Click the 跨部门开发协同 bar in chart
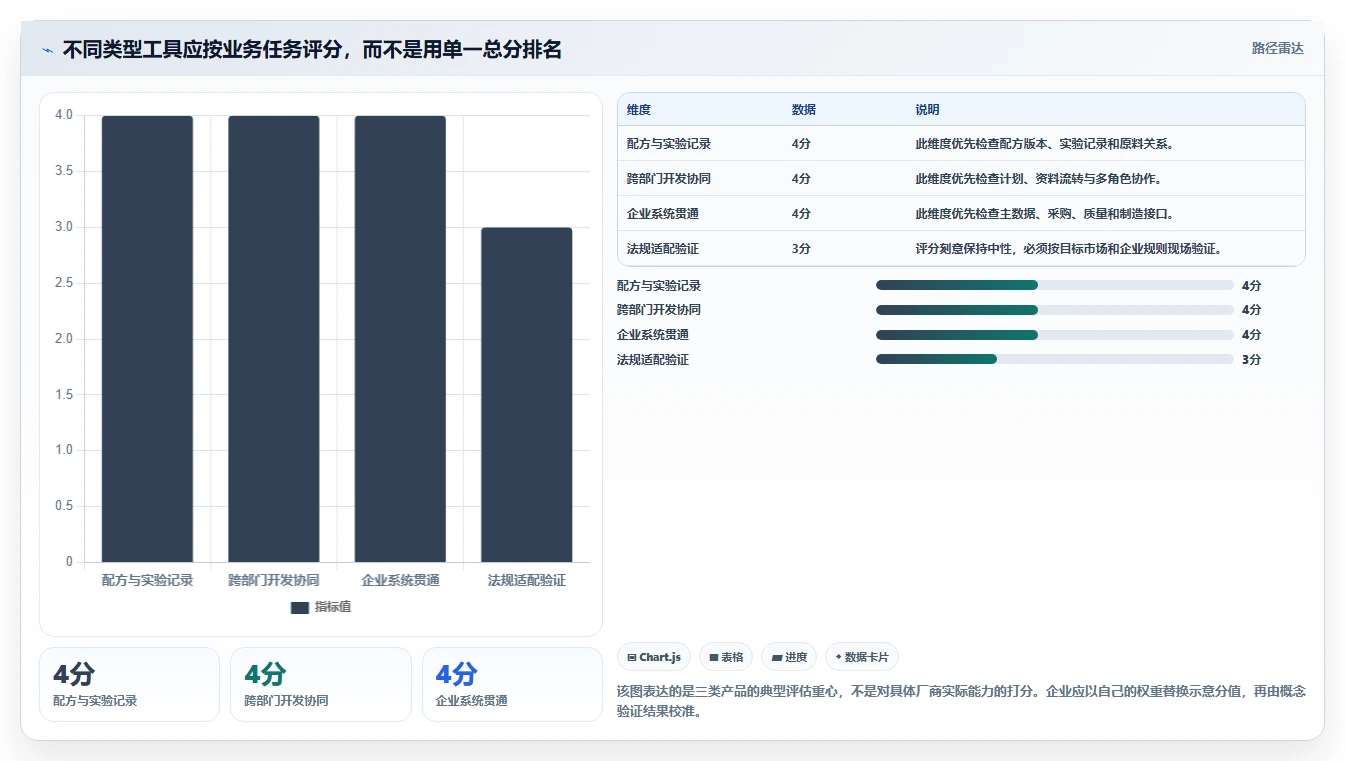This screenshot has height=761, width=1345. tap(274, 338)
